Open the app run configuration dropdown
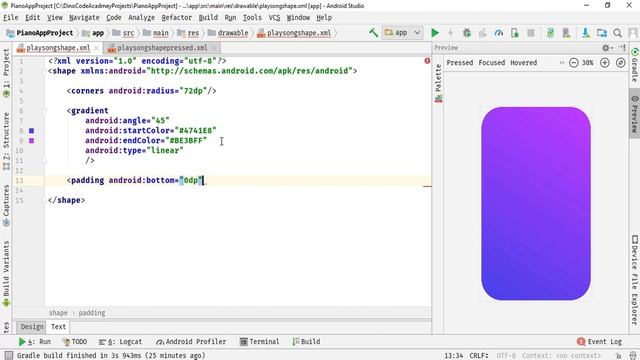This screenshot has width=640, height=360. (x=402, y=33)
